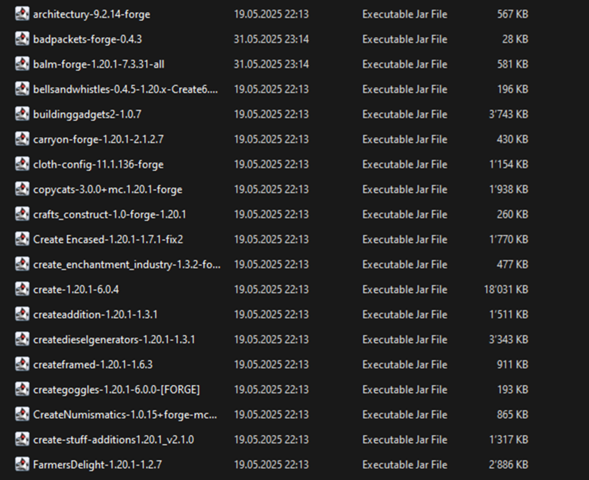The width and height of the screenshot is (589, 480).
Task: Click the bellsandwhistles-0.4.5 file name
Action: (x=125, y=89)
